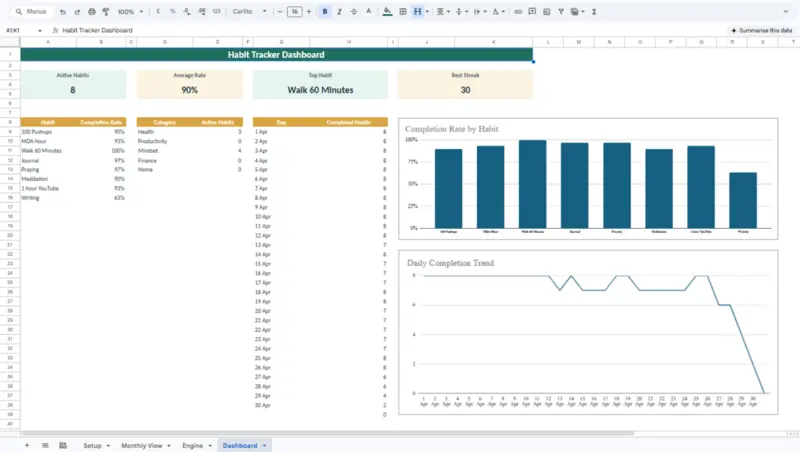This screenshot has width=800, height=452.
Task: Open the text colour picker
Action: (368, 12)
